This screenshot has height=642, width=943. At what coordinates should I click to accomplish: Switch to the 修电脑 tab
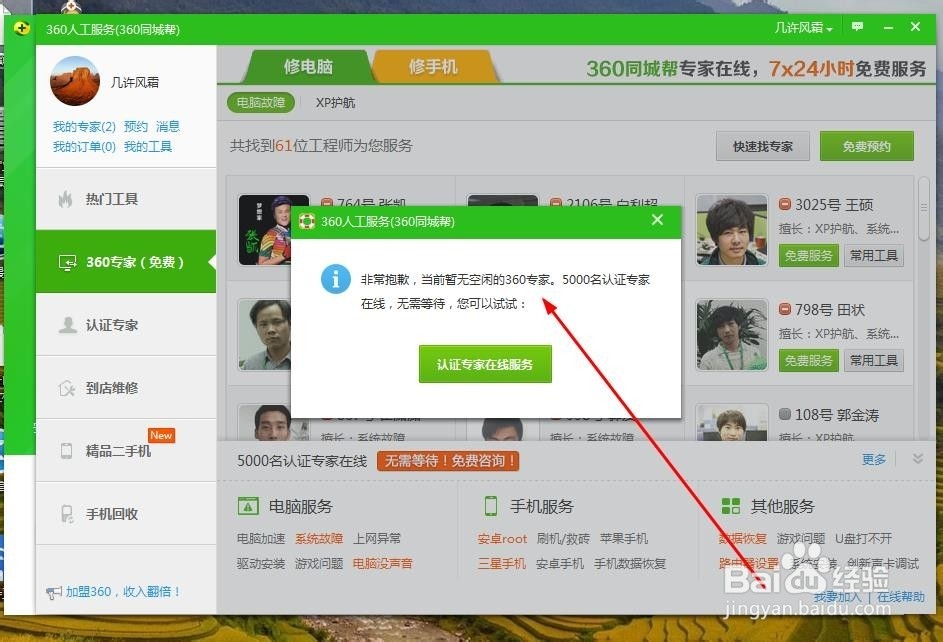[x=308, y=66]
